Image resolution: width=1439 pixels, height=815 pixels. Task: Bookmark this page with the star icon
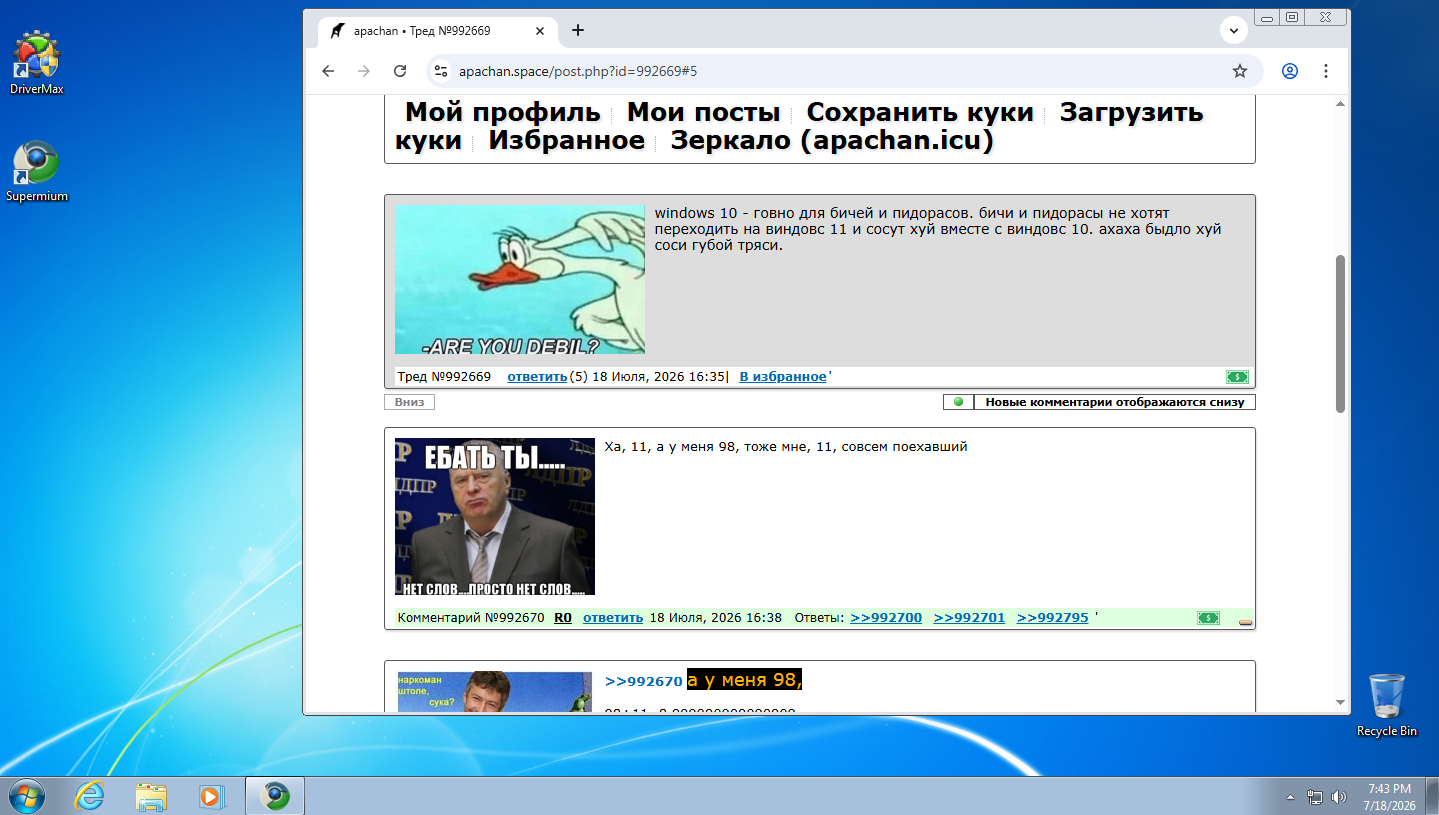click(x=1240, y=71)
